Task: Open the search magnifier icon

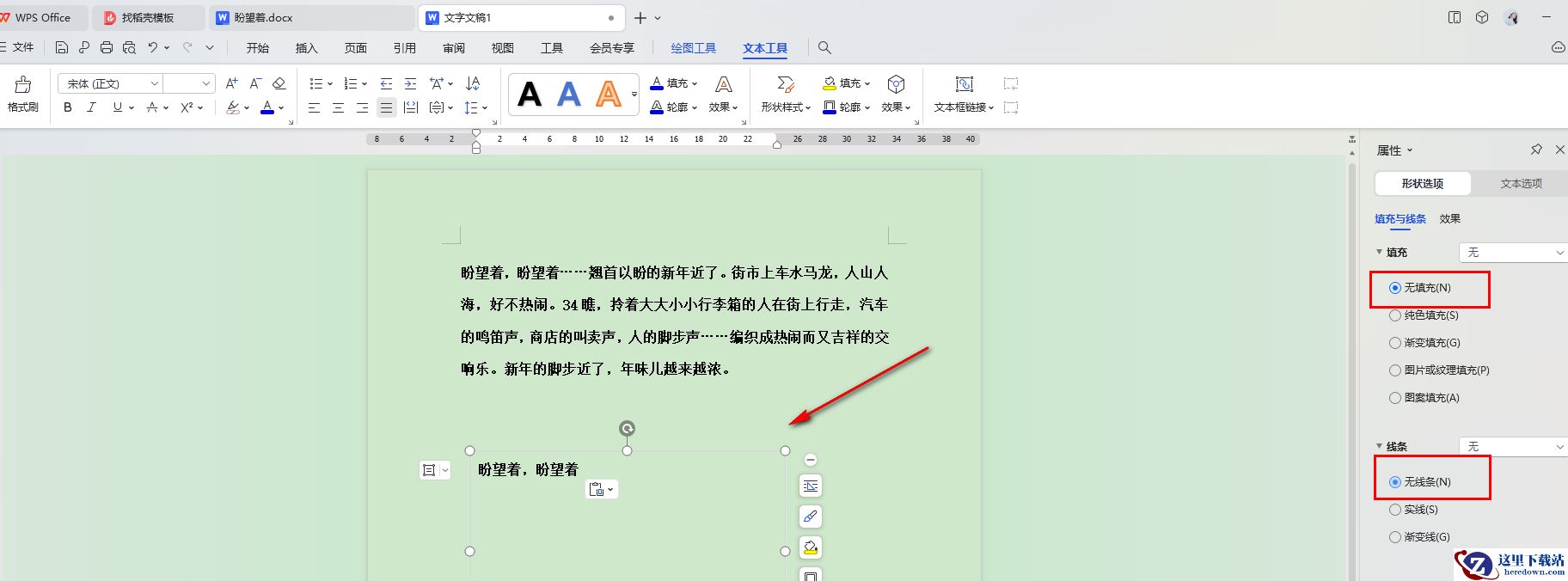Action: [x=824, y=47]
